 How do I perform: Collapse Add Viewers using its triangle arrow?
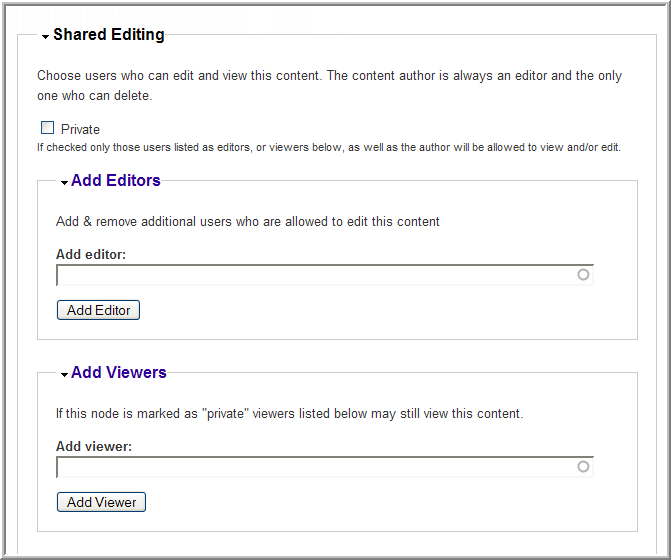pyautogui.click(x=64, y=375)
